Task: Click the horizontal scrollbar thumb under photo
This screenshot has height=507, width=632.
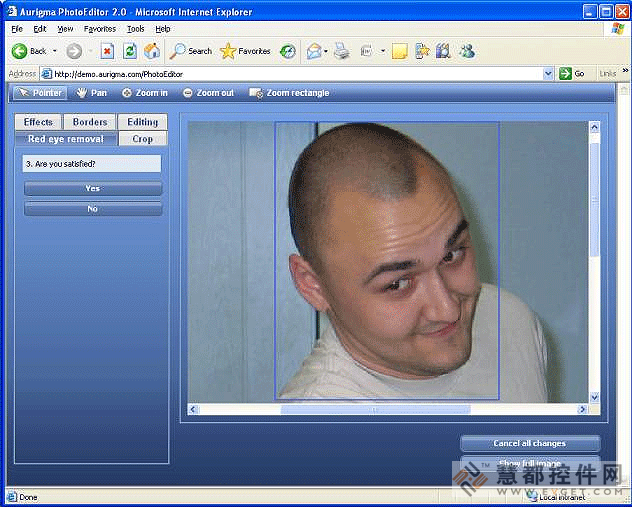Action: (x=375, y=410)
